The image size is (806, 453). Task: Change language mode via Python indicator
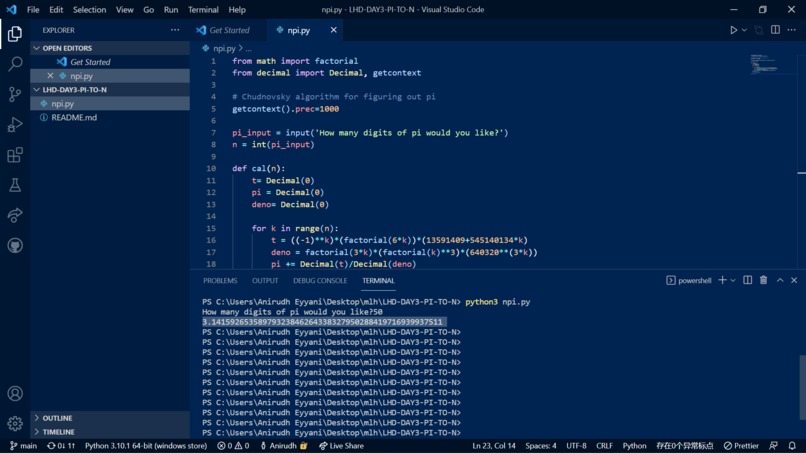tap(634, 446)
